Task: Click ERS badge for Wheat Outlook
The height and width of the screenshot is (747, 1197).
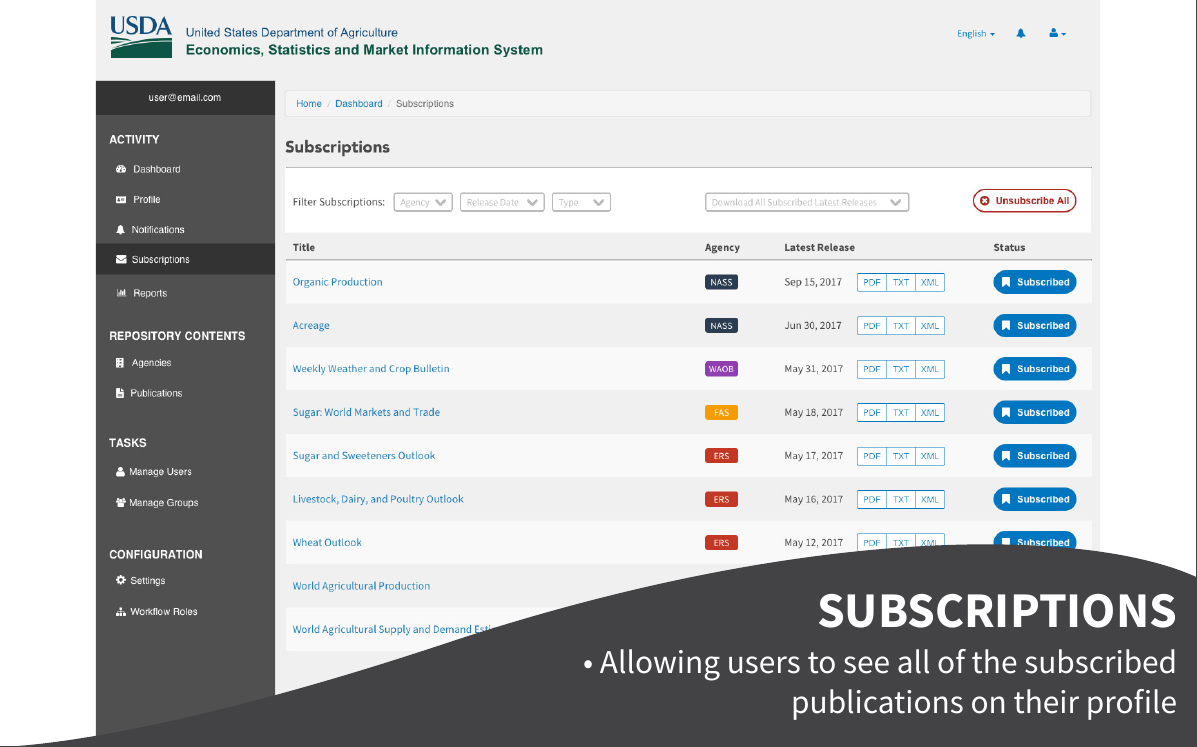Action: coord(721,543)
